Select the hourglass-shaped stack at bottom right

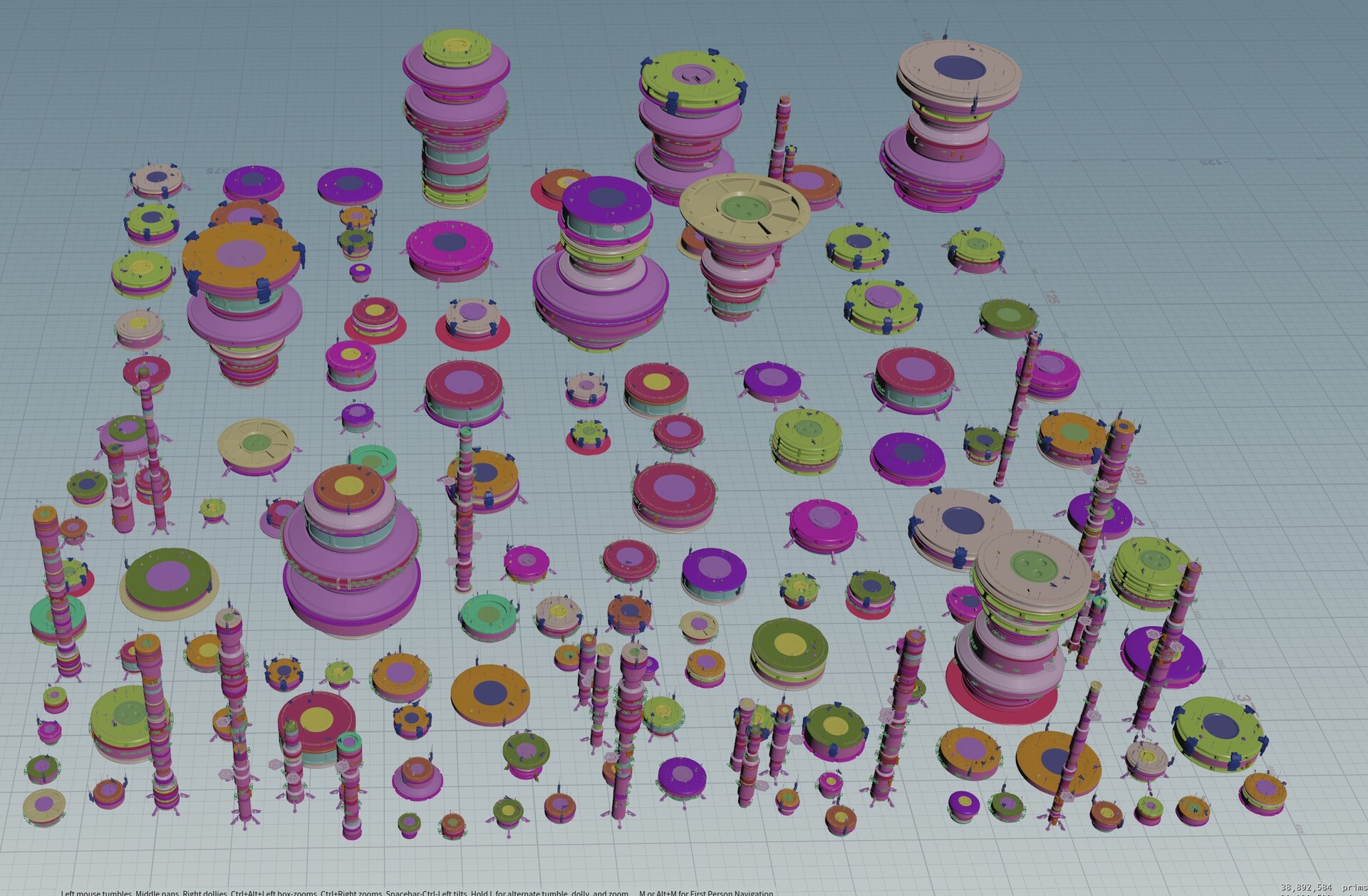[x=1012, y=620]
